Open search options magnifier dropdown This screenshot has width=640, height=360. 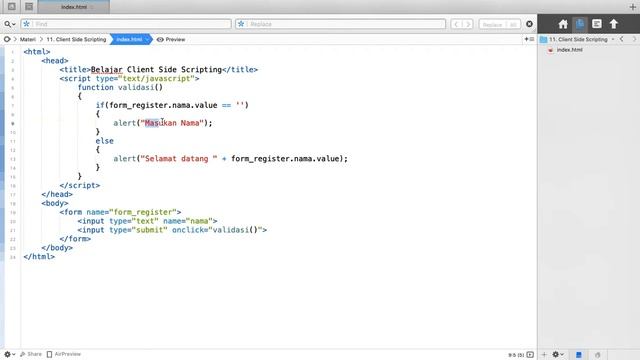click(x=9, y=24)
